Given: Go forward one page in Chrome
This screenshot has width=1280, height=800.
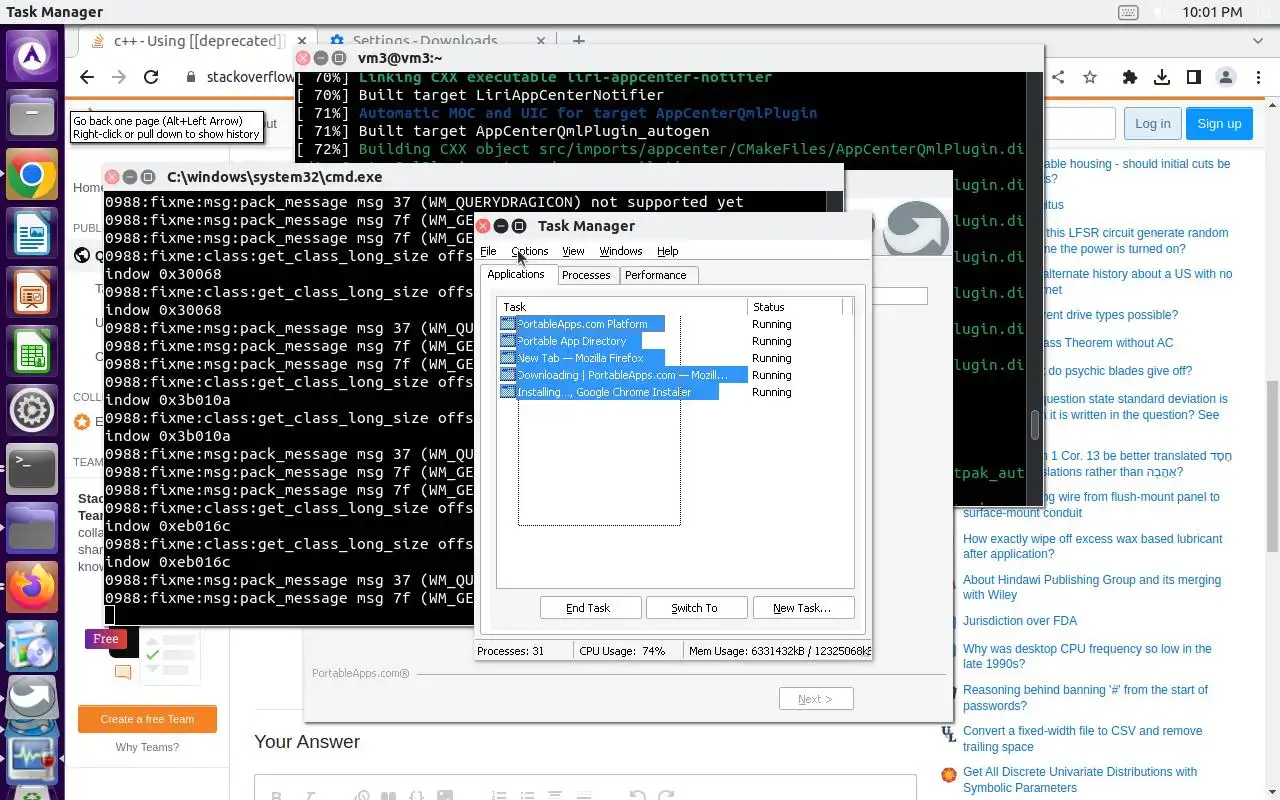Looking at the screenshot, I should (x=119, y=77).
